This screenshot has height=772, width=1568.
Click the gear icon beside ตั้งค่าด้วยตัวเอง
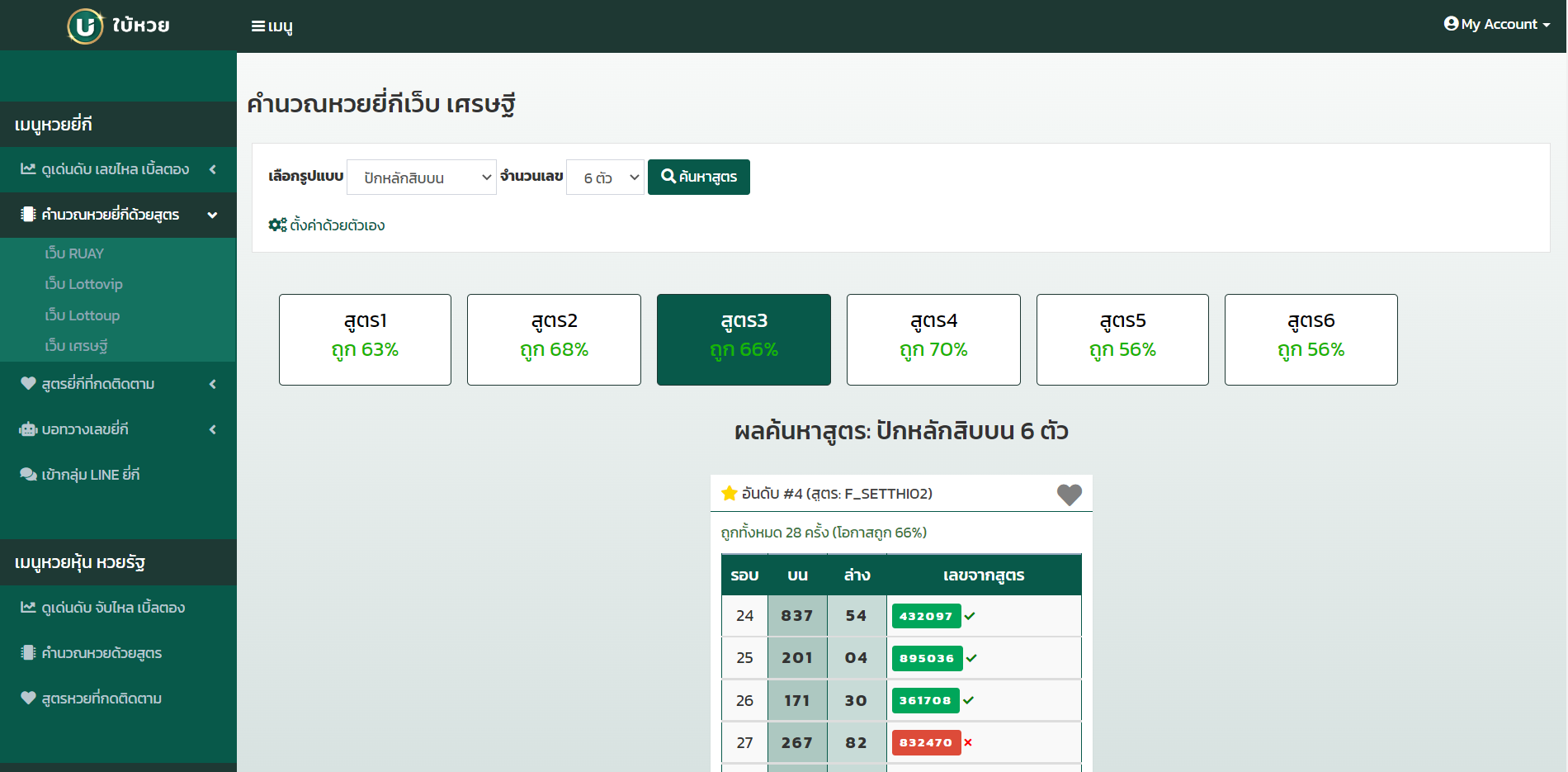click(x=276, y=225)
